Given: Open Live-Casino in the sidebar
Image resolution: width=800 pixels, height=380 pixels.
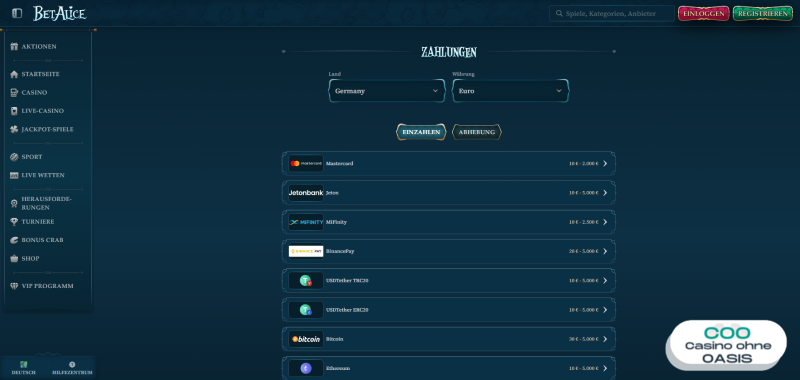Looking at the screenshot, I should (x=42, y=111).
